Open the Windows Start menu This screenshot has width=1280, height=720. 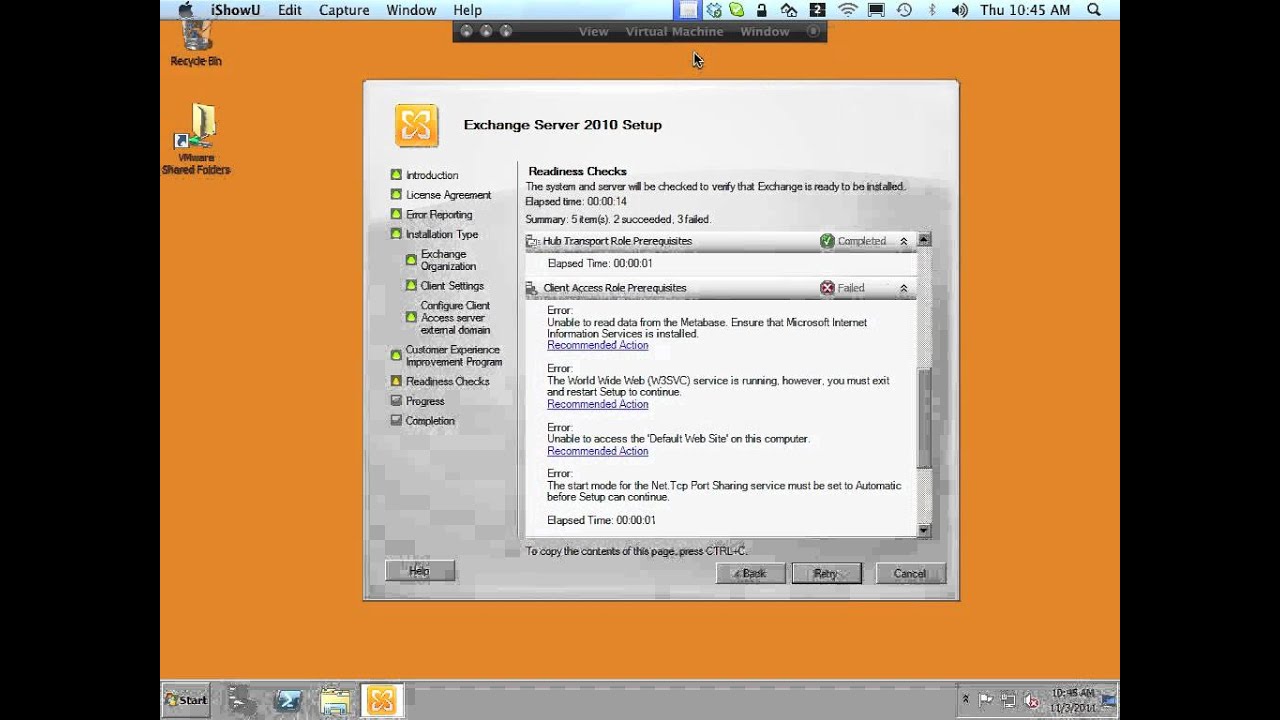pos(186,700)
